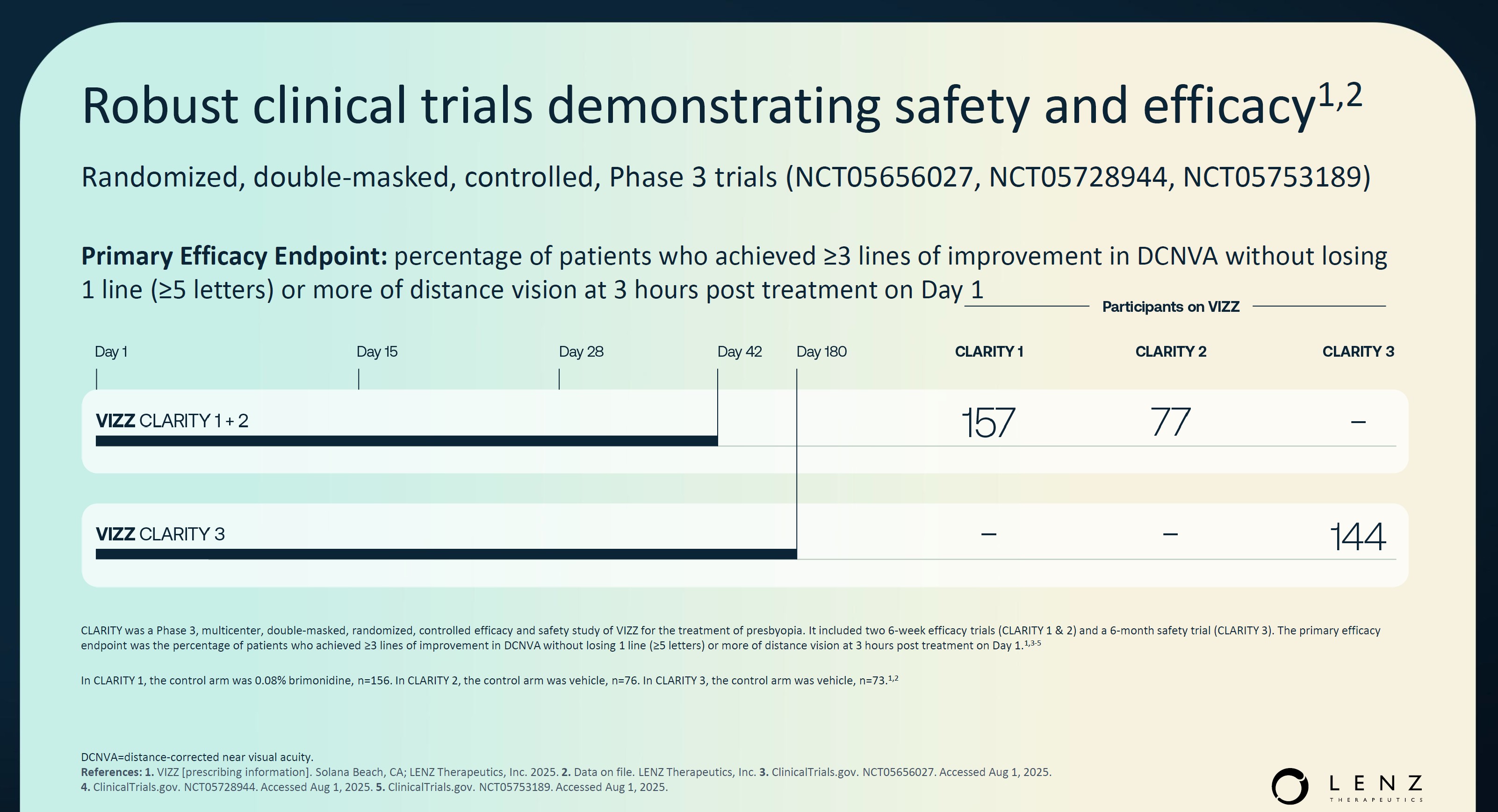This screenshot has height=812, width=1498.
Task: Click the Day 28 timeline label
Action: pyautogui.click(x=581, y=352)
